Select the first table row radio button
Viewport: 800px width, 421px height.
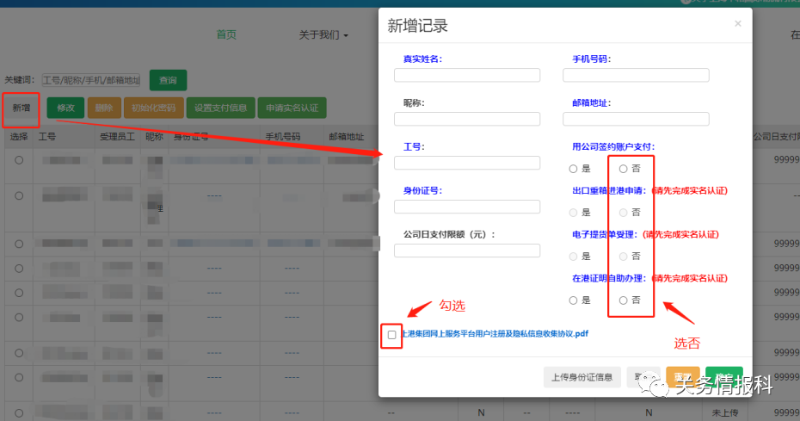click(19, 160)
